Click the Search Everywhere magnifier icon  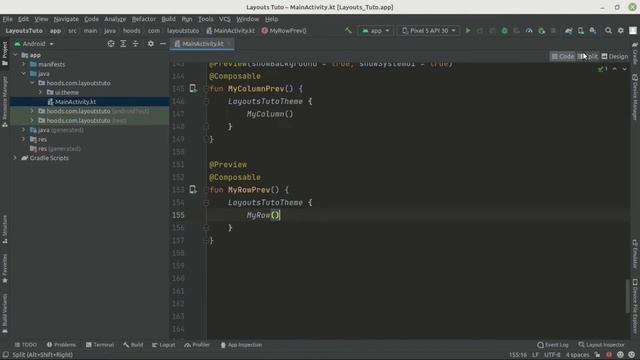608,31
